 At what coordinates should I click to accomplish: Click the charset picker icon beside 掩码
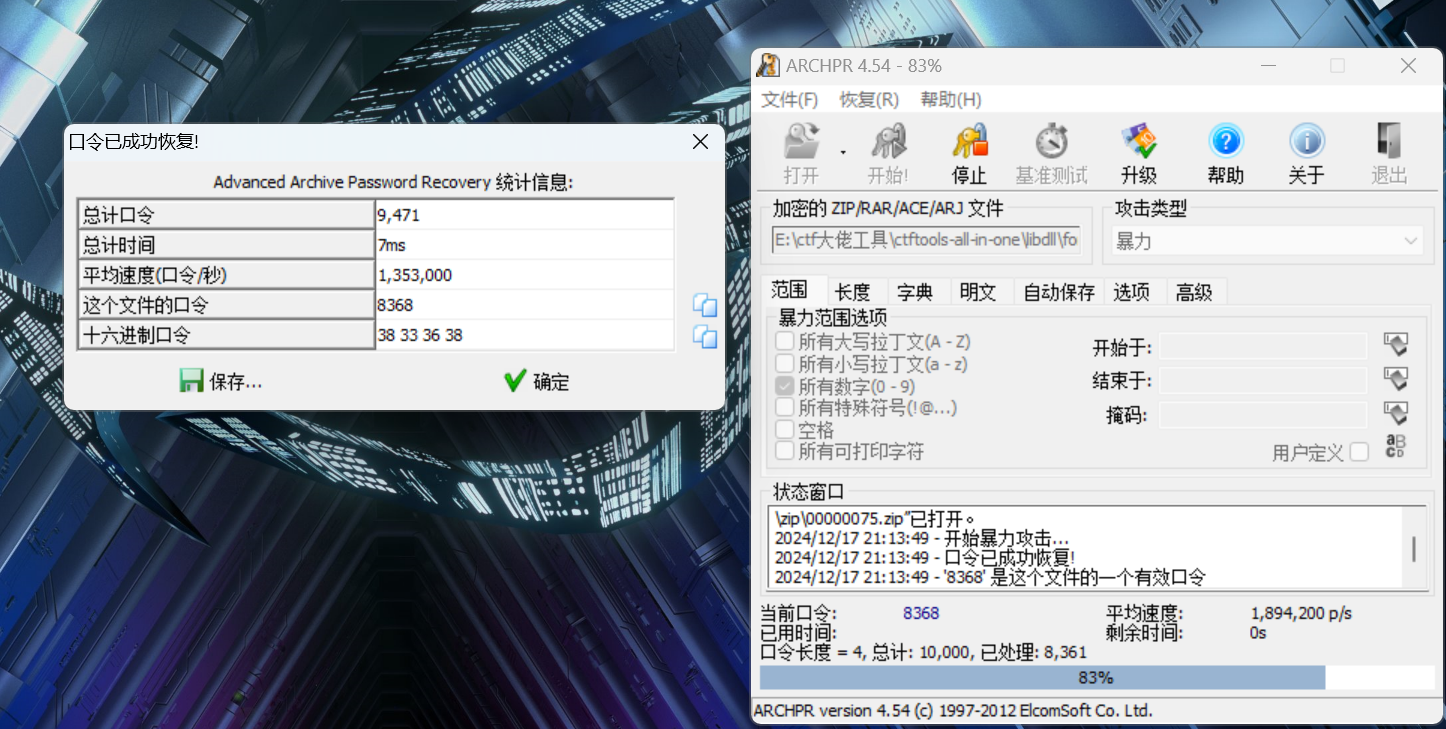tap(1396, 413)
